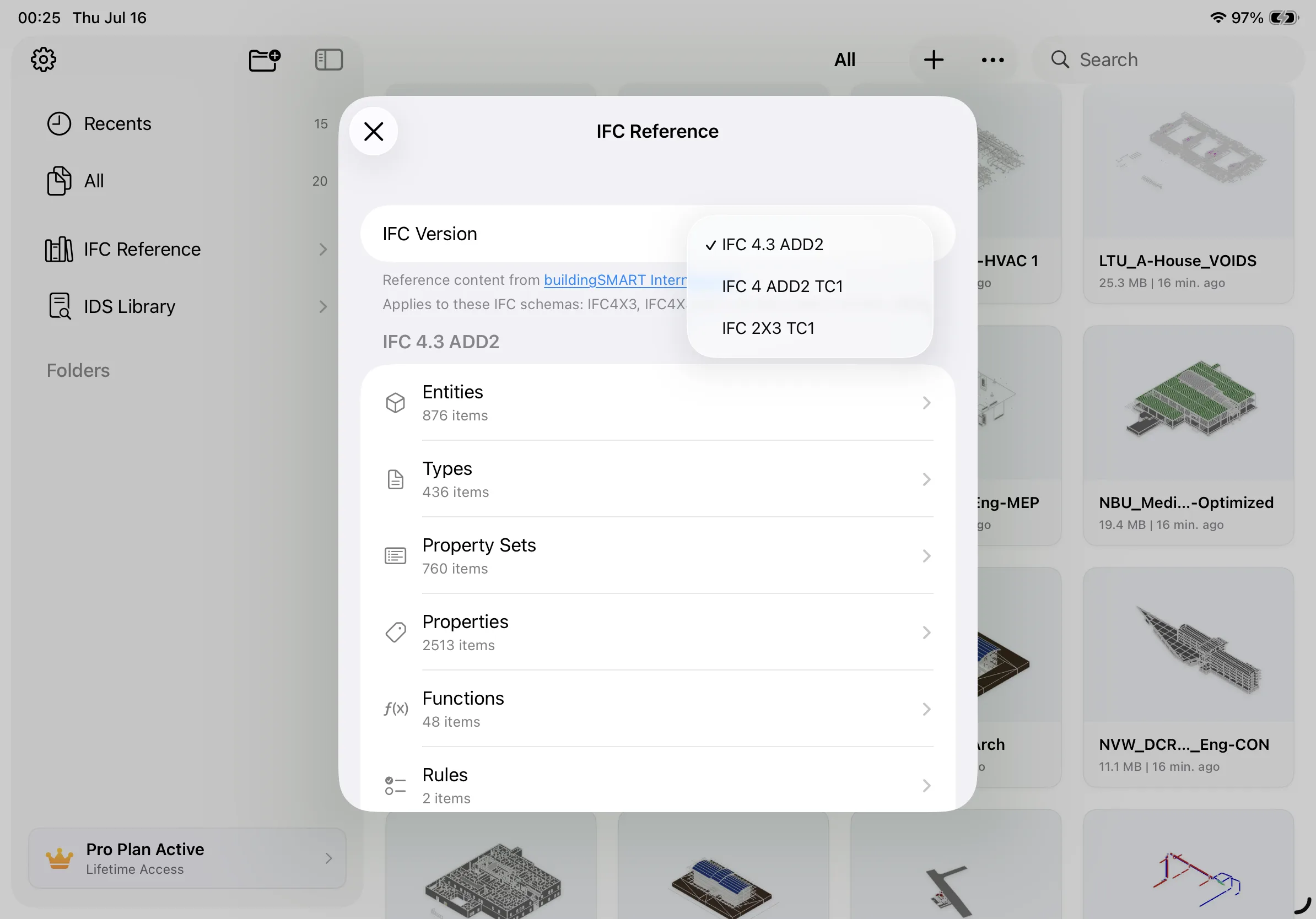The image size is (1316, 919).
Task: Click the plus add-file icon
Action: 933,60
